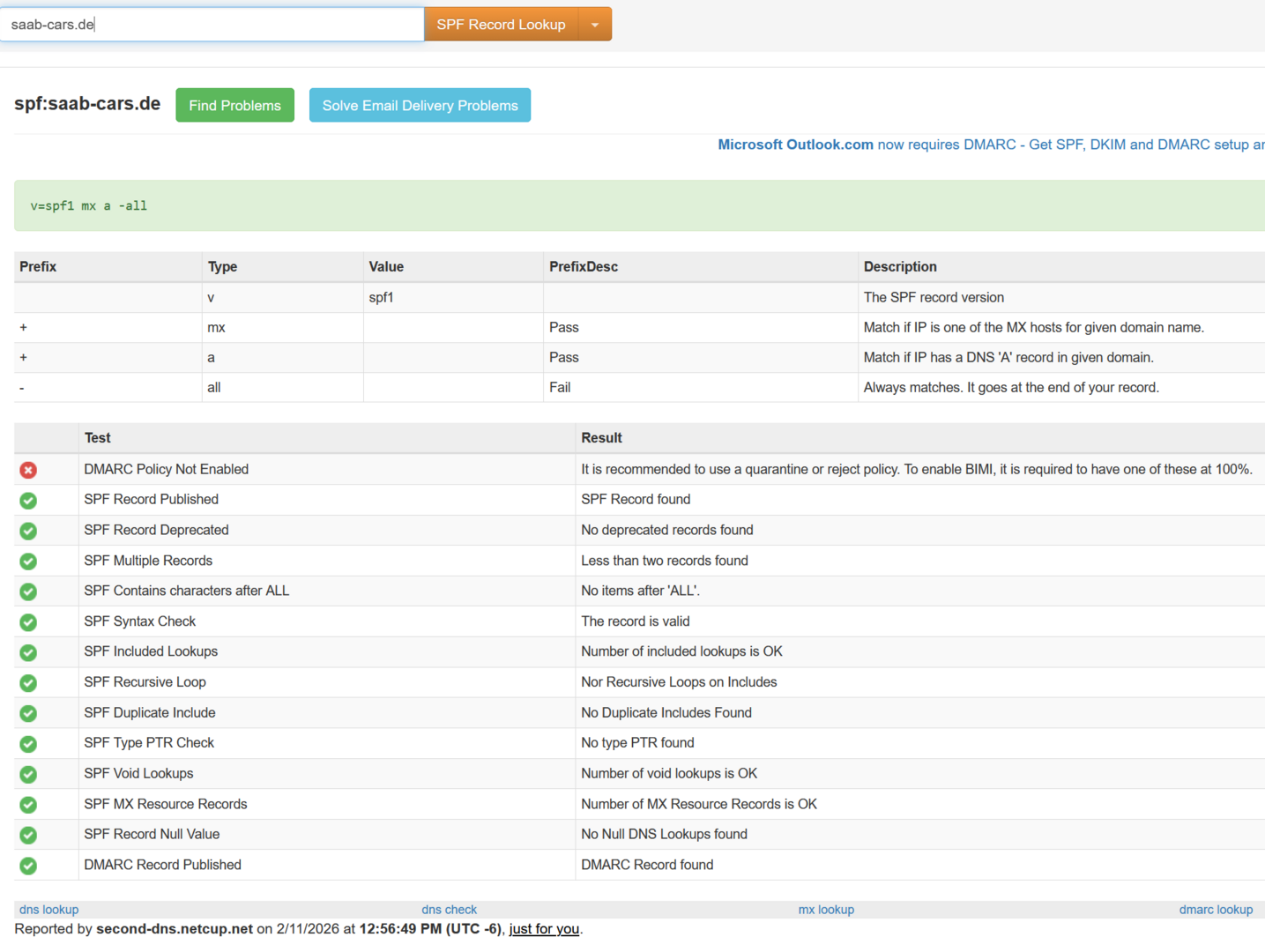Click the green Find Problems button
The image size is (1265, 952).
click(234, 106)
